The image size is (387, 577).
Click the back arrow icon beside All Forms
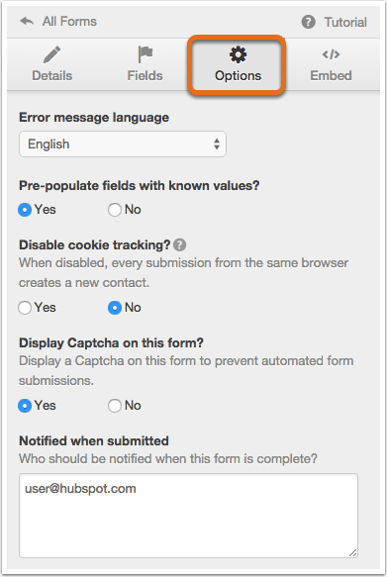tap(27, 21)
